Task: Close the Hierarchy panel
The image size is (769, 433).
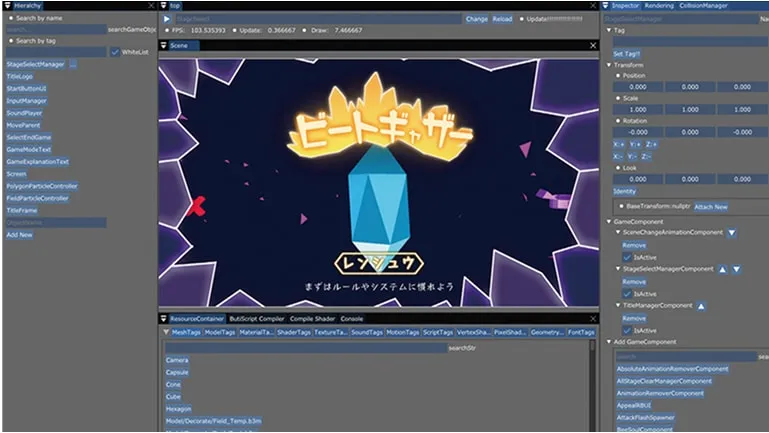Action: pos(151,5)
